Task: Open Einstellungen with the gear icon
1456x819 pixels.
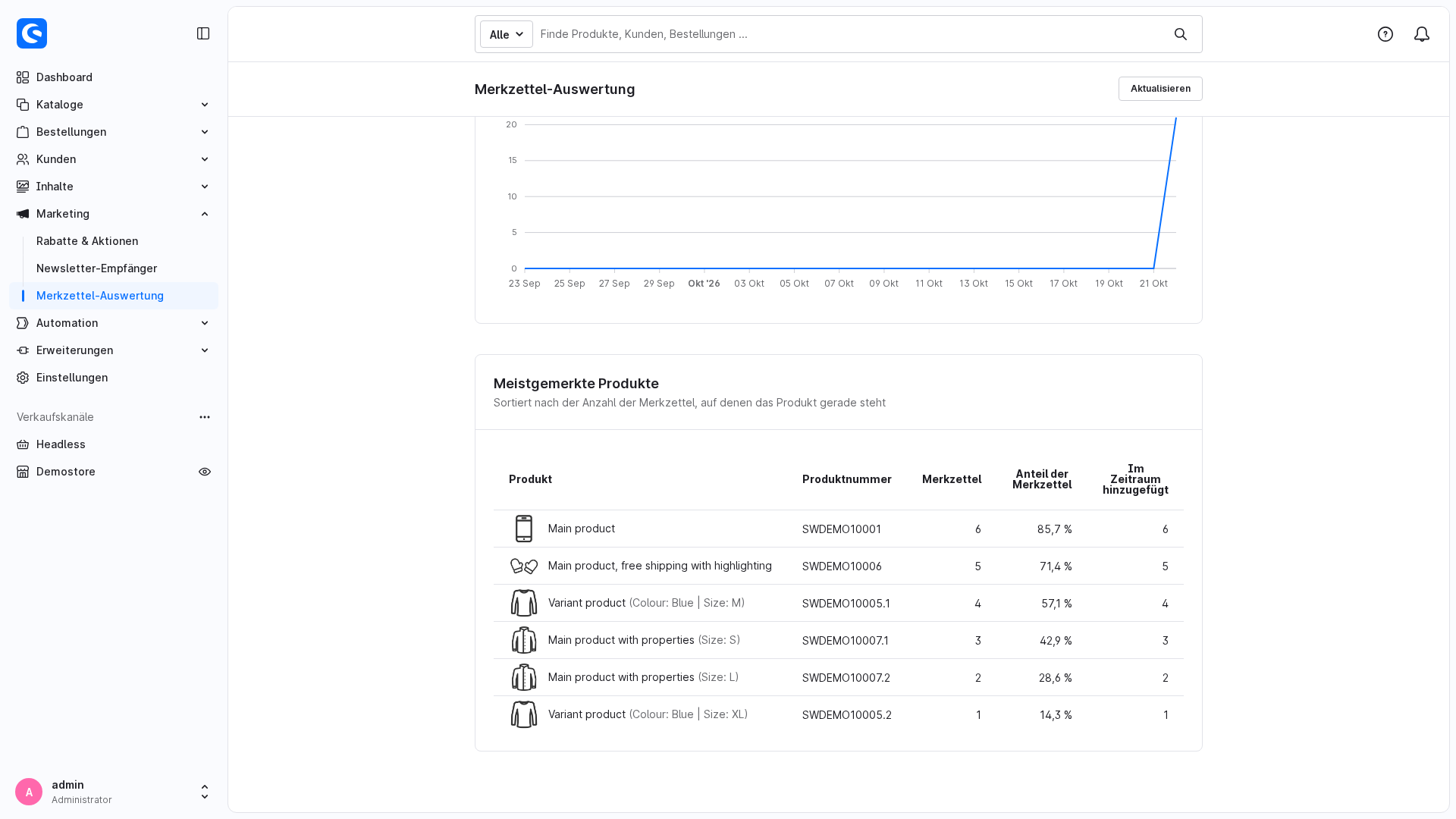Action: click(23, 378)
